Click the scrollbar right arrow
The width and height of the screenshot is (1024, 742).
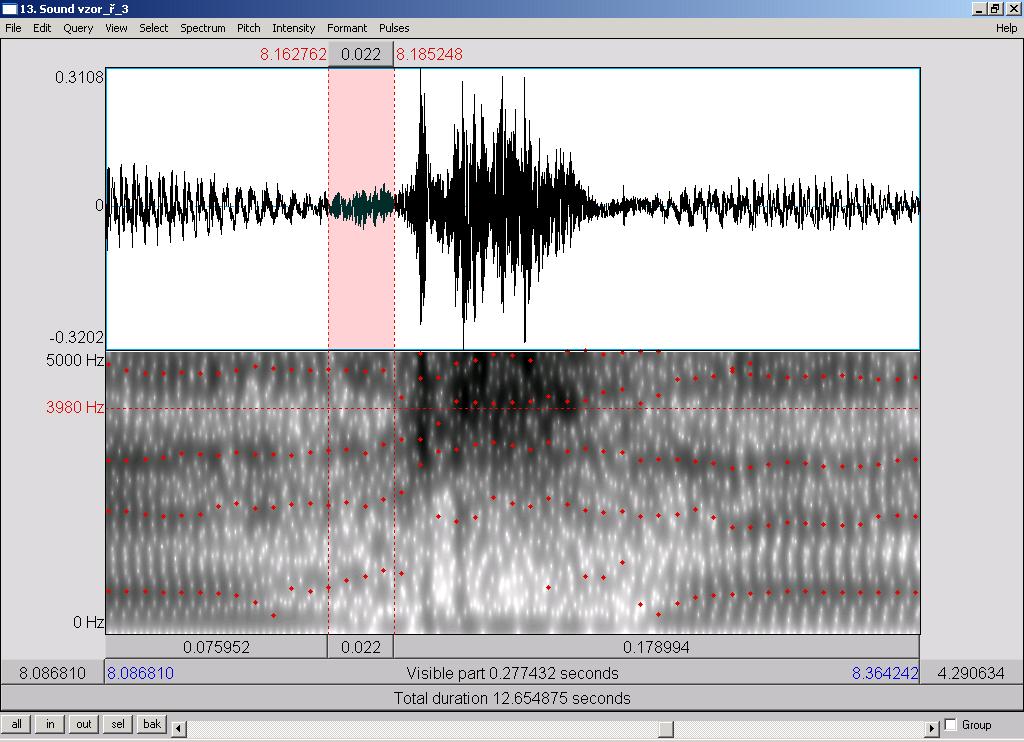(x=932, y=728)
